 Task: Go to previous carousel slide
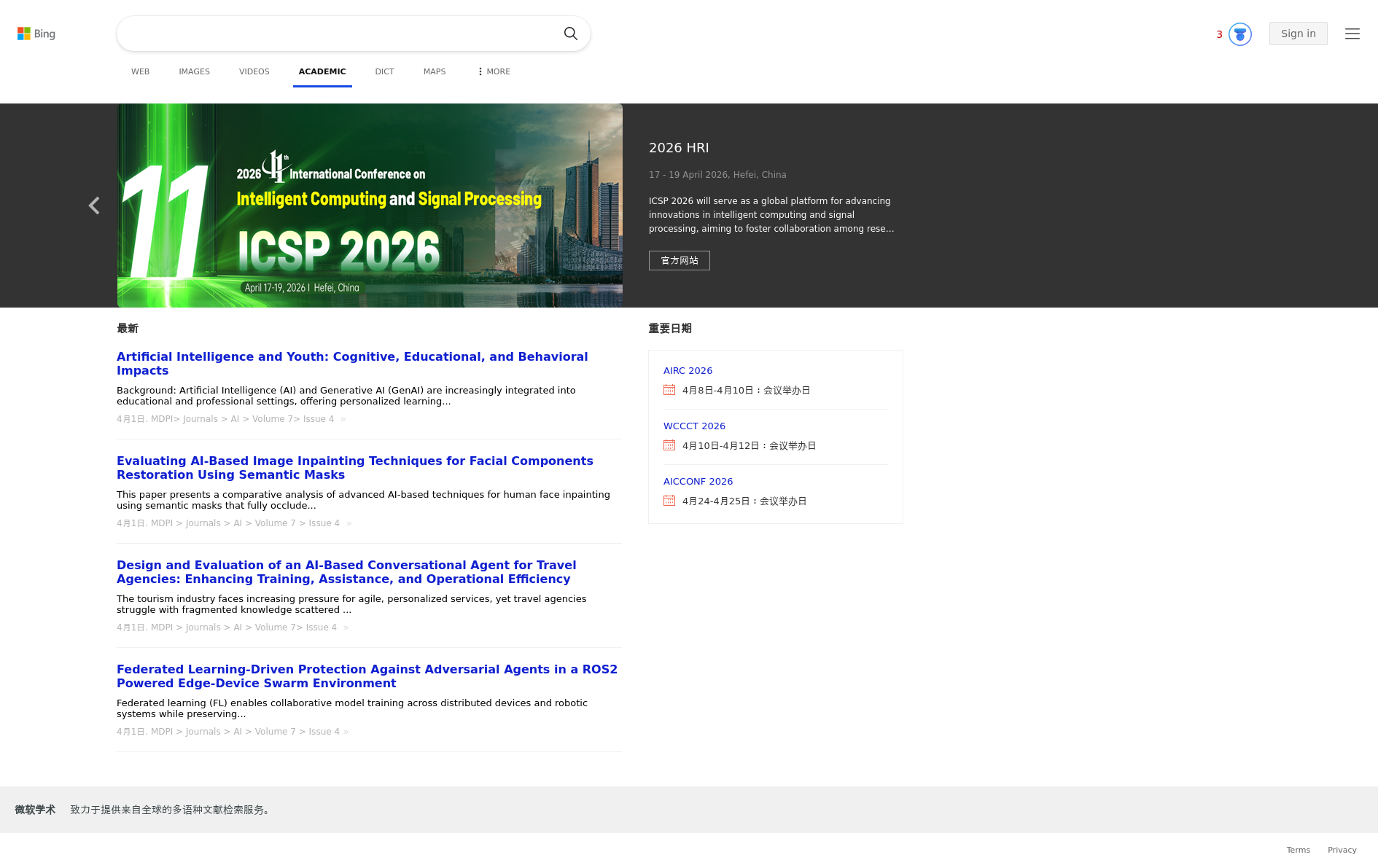pyautogui.click(x=94, y=206)
